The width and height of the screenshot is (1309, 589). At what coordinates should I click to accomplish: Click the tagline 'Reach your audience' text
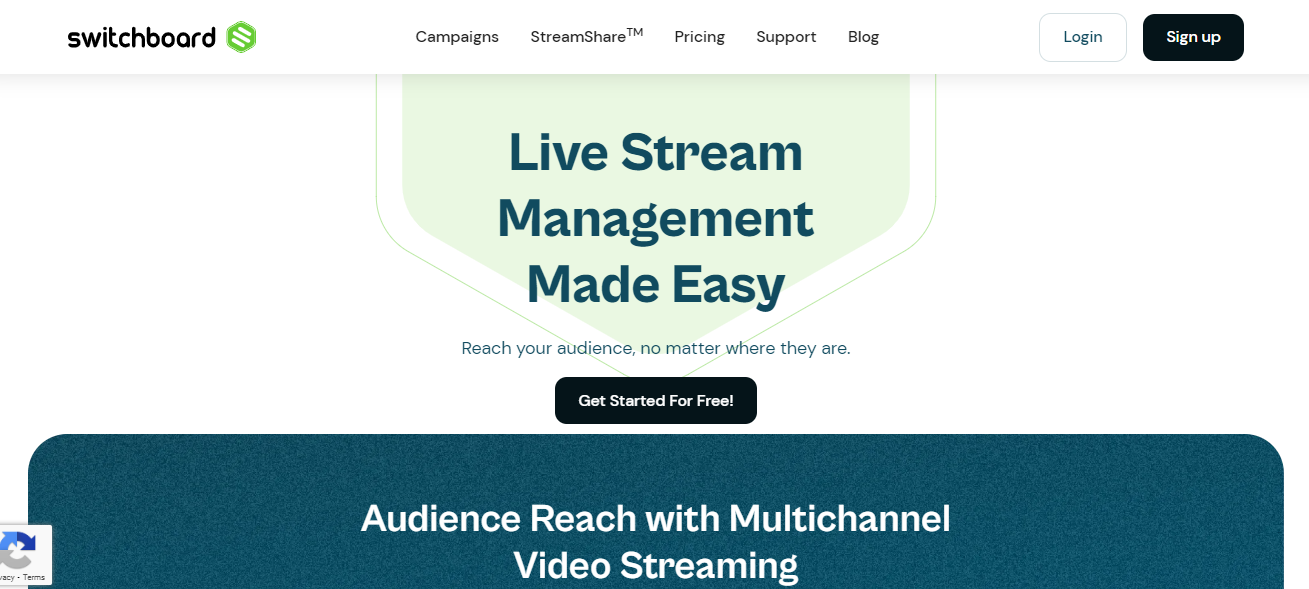(x=655, y=348)
